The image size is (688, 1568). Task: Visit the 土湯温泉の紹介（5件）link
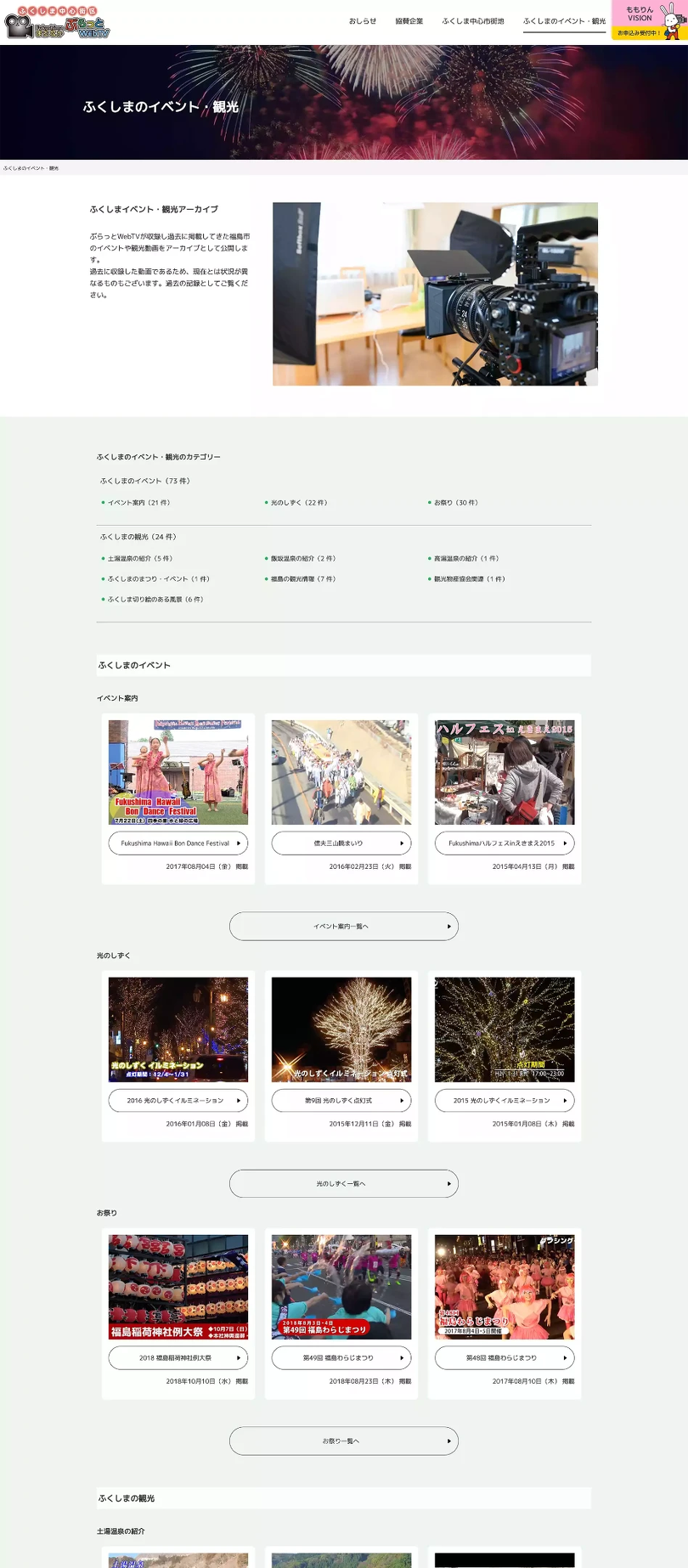coord(139,559)
